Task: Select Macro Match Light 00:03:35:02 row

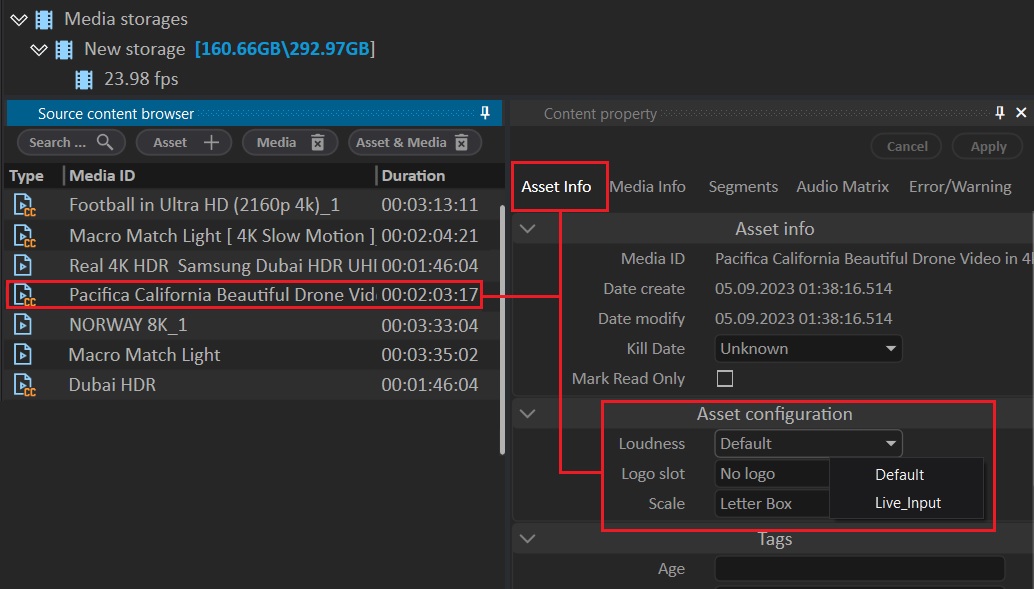Action: (252, 354)
